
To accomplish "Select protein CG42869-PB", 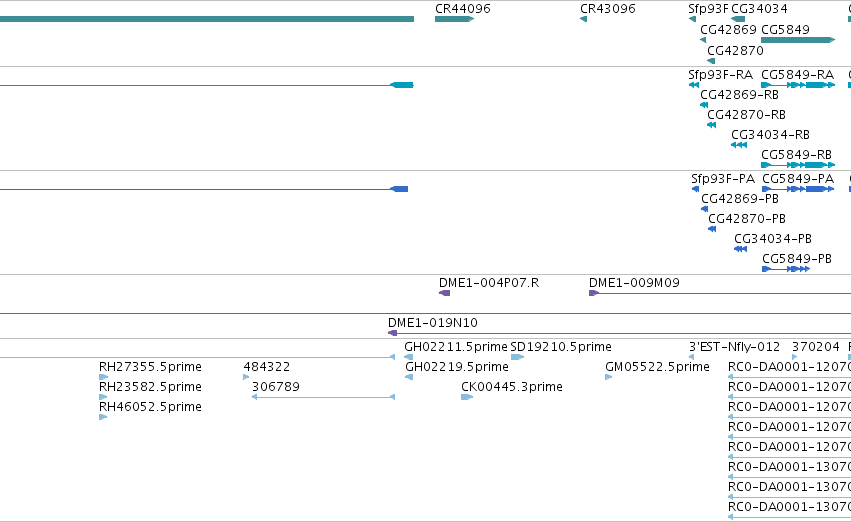I will (740, 199).
